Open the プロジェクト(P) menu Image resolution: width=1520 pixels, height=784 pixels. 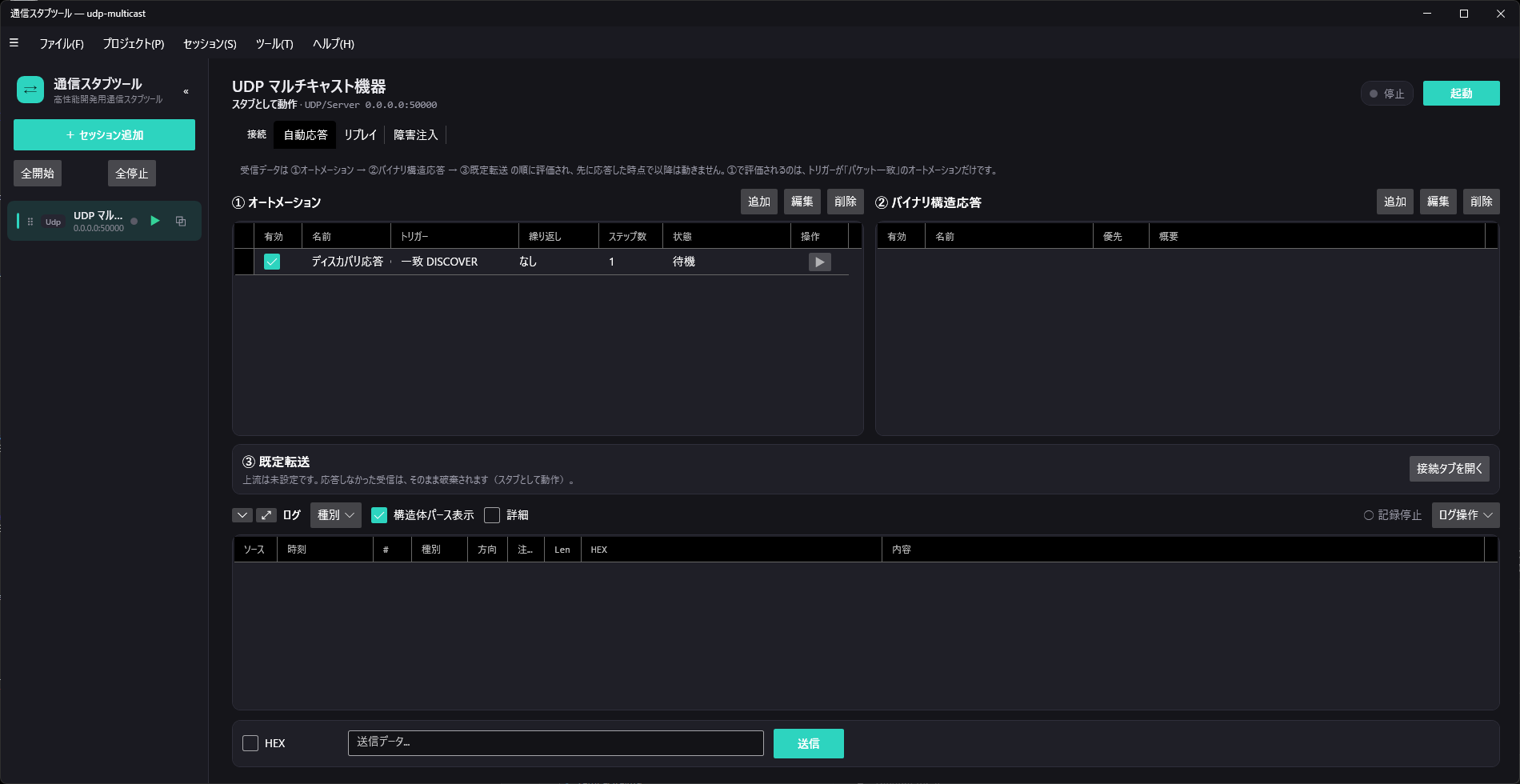pyautogui.click(x=134, y=43)
